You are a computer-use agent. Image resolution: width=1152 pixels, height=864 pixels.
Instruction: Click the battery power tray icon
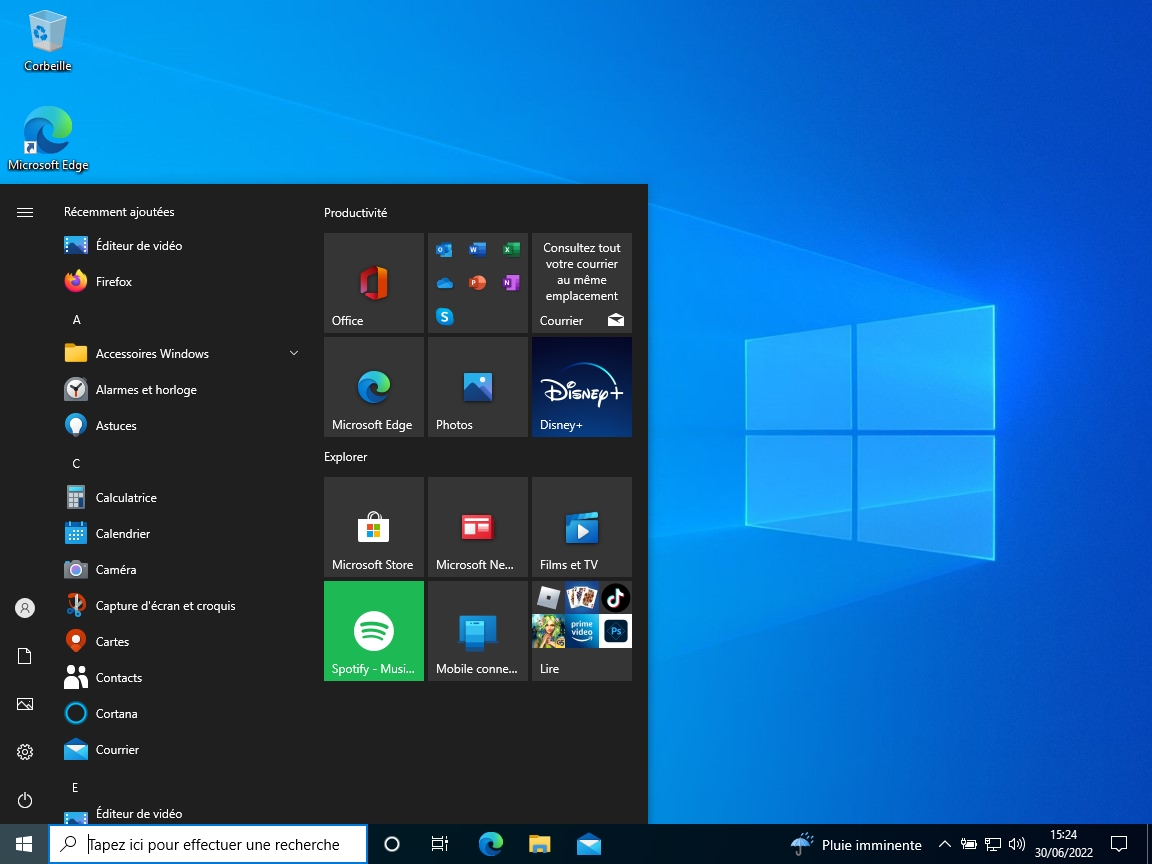point(968,844)
